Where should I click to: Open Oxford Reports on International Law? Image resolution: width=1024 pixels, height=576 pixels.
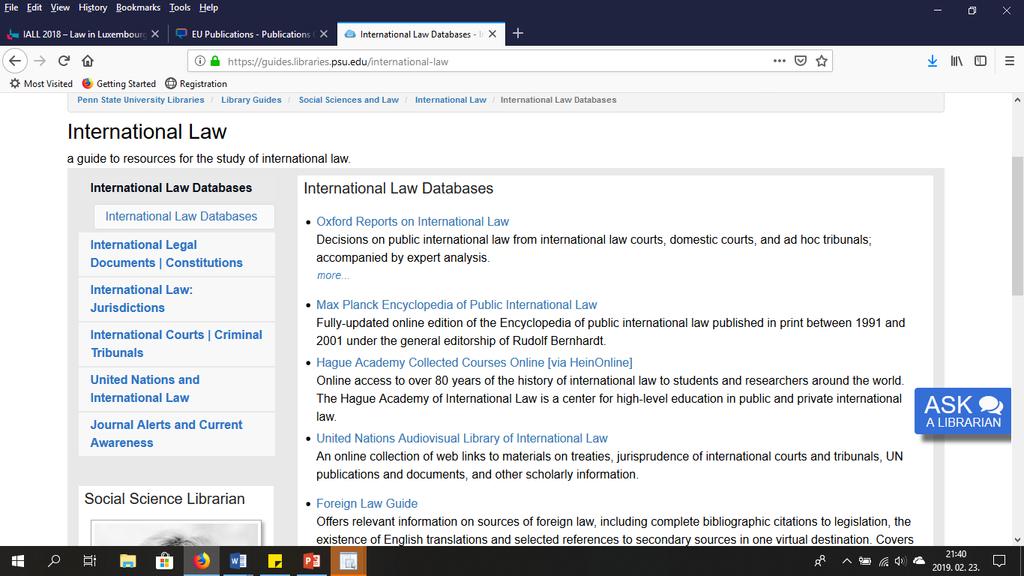(413, 221)
